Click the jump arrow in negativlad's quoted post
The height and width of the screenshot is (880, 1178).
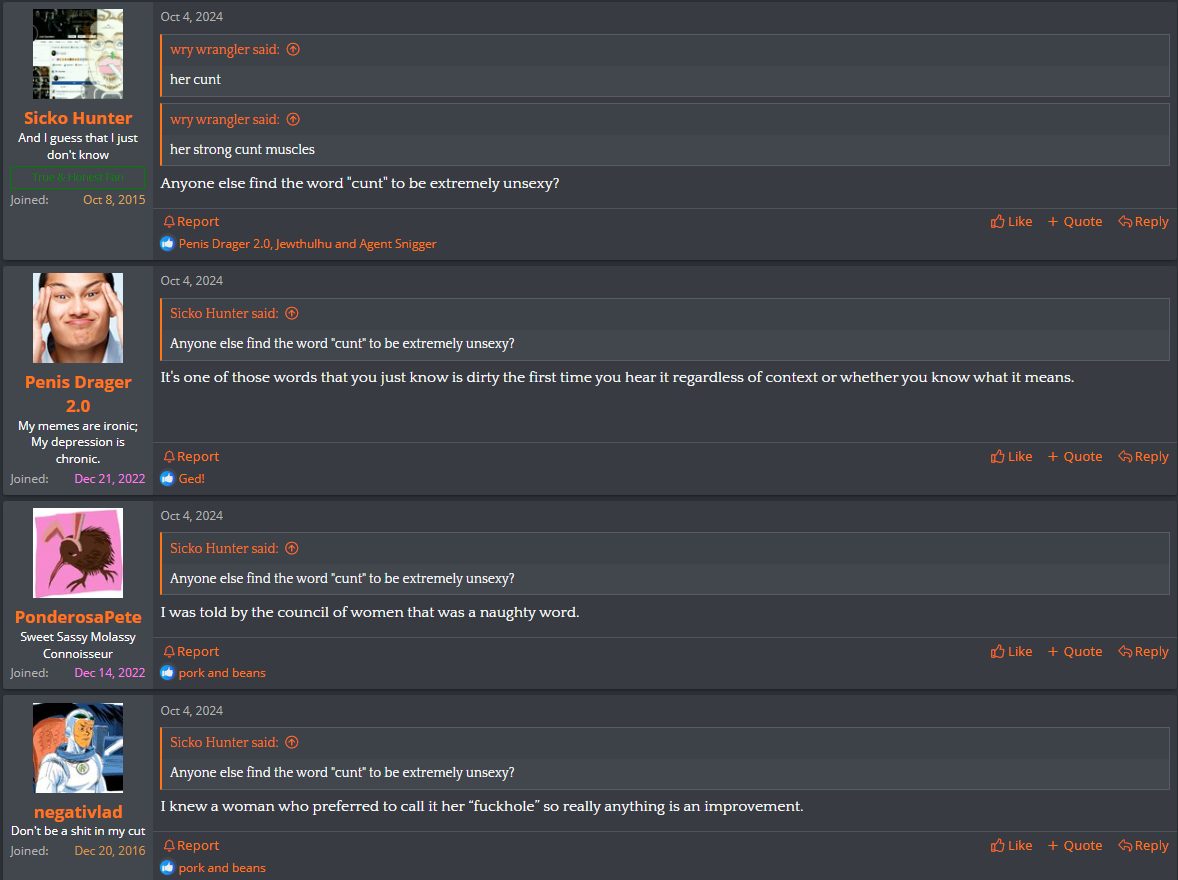pyautogui.click(x=292, y=742)
